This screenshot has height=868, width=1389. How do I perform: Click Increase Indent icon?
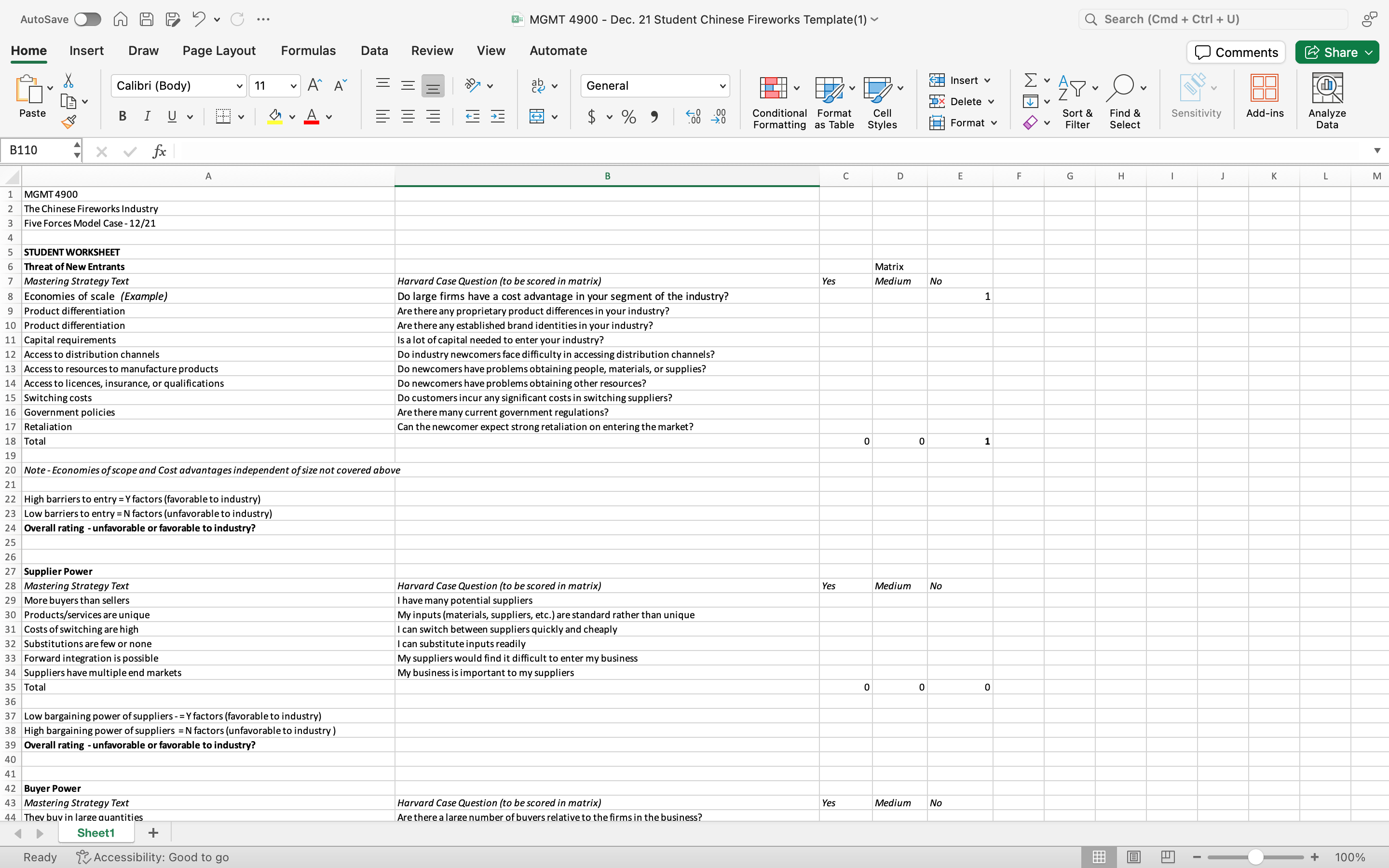[498, 117]
